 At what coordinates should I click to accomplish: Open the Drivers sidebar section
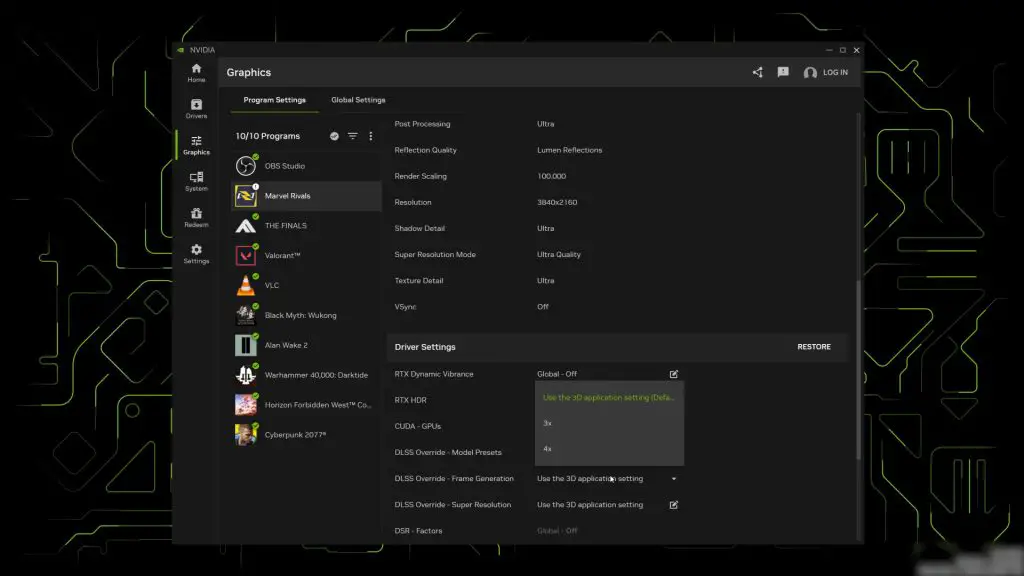pyautogui.click(x=196, y=108)
